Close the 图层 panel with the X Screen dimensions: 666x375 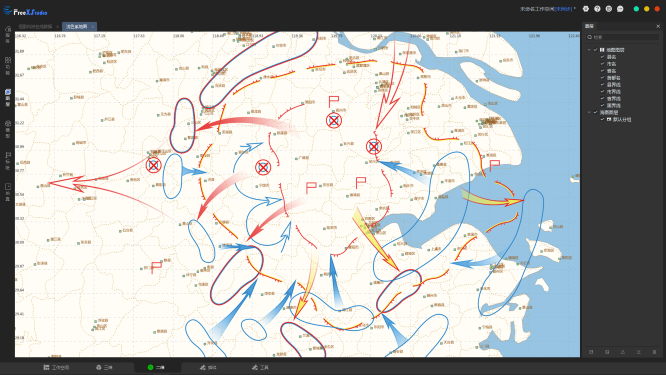(658, 26)
